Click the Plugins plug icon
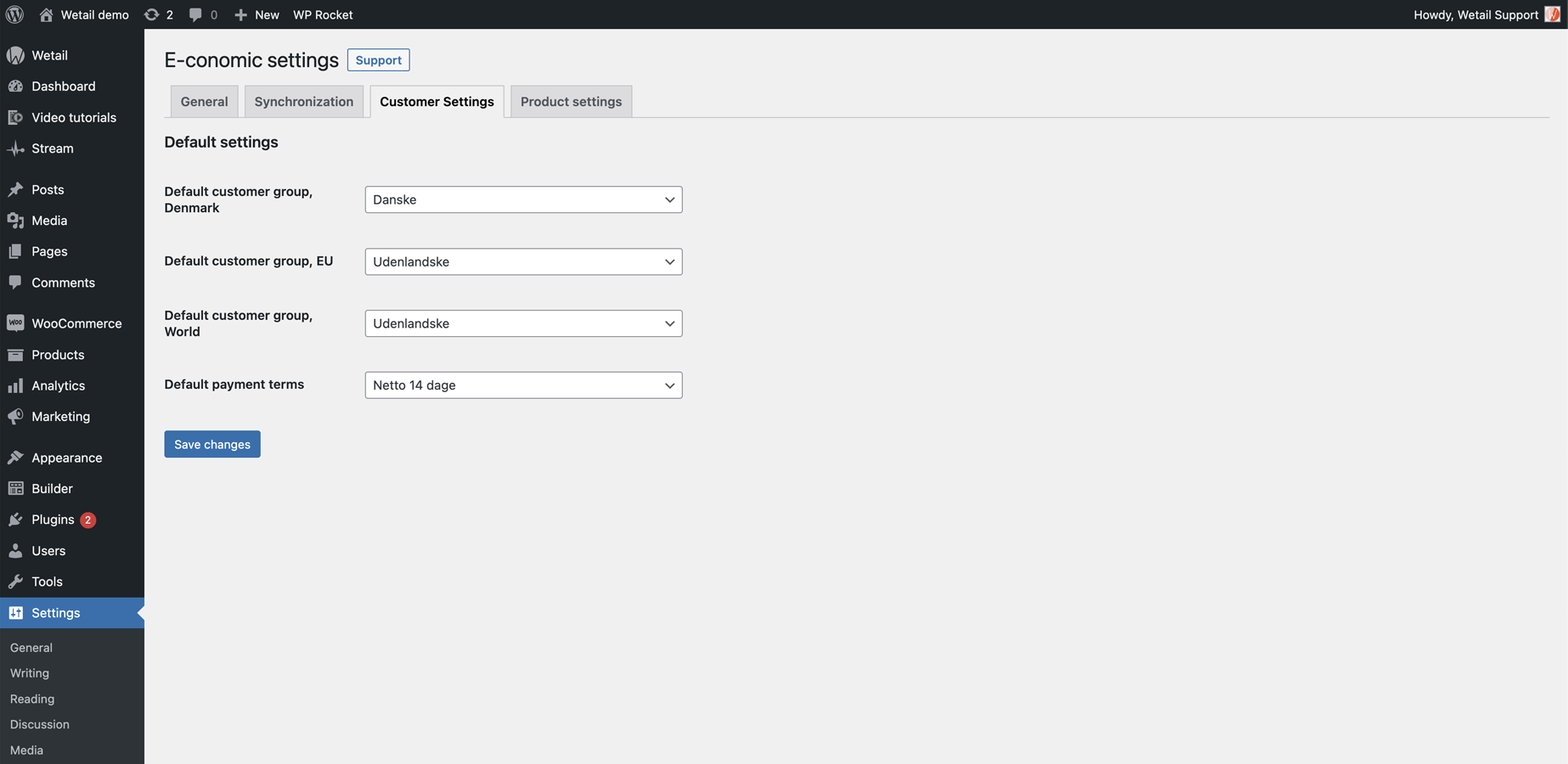 pyautogui.click(x=15, y=520)
